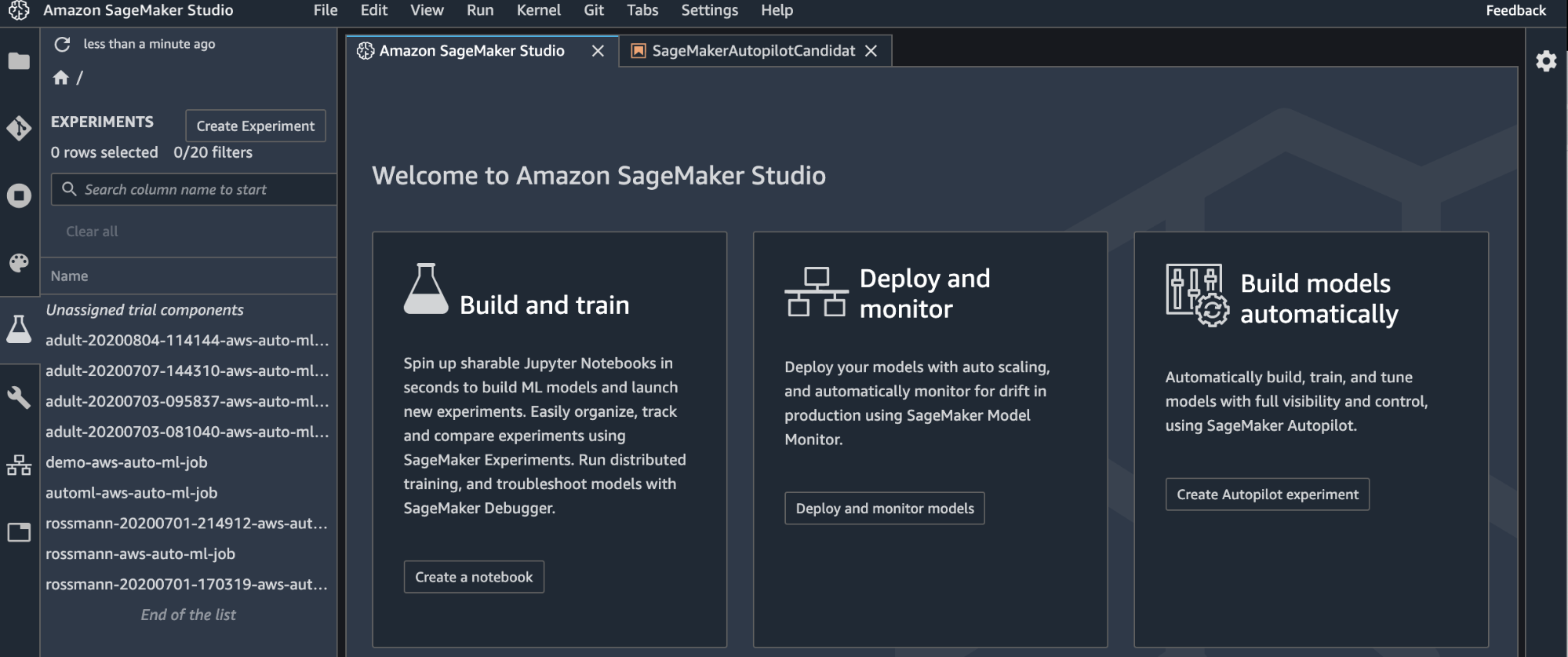Click the SageMaker Studio logo icon
Image resolution: width=1568 pixels, height=657 pixels.
click(19, 11)
